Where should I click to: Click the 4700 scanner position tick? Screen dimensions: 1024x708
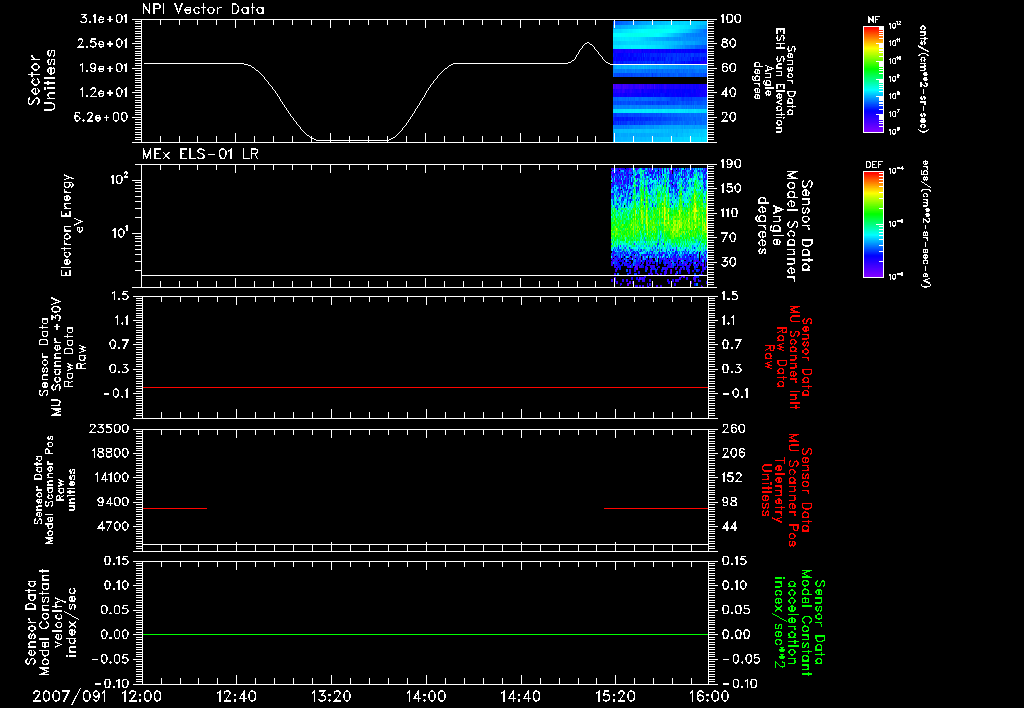[113, 526]
